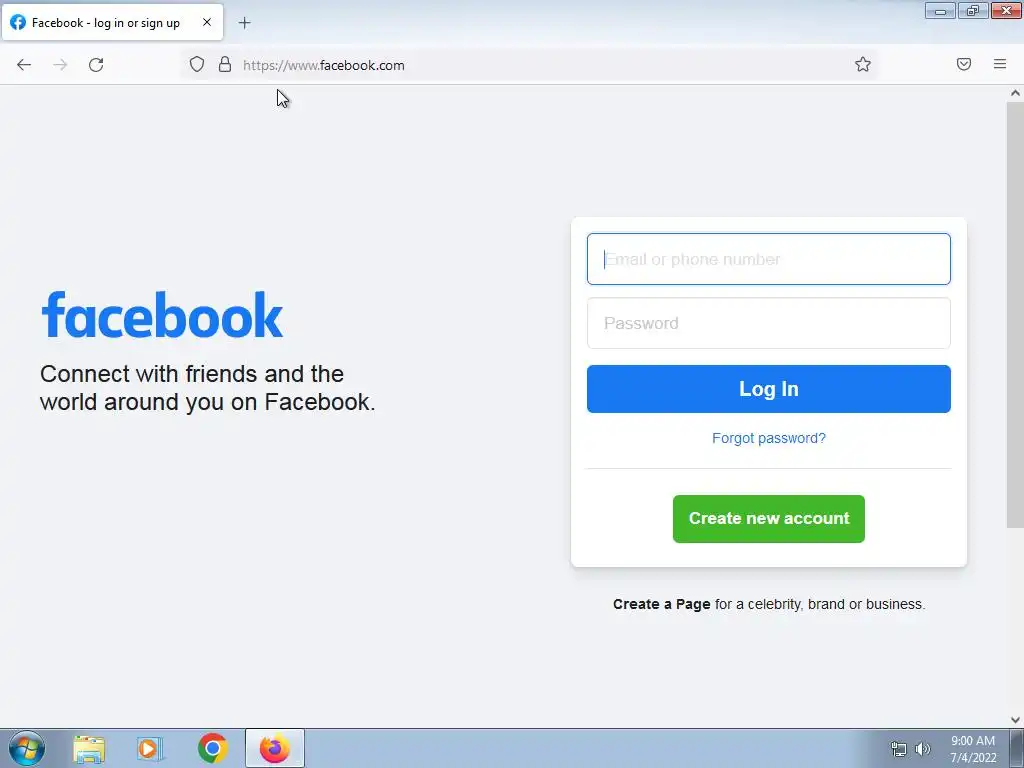The image size is (1024, 768).
Task: Select the Facebook - log in or sign up tab
Action: click(113, 22)
